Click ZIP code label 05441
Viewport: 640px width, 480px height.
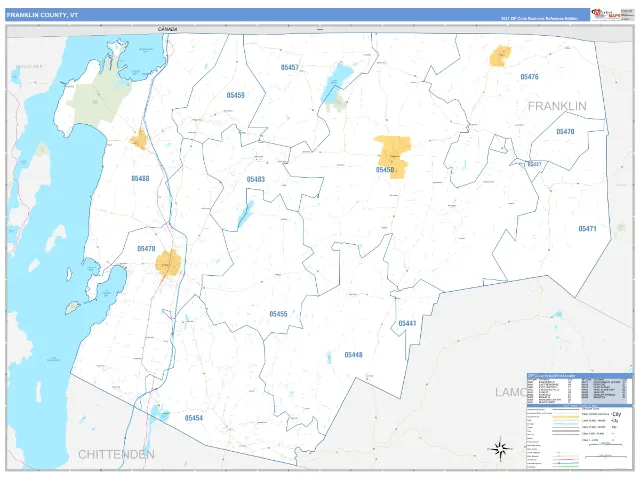[407, 323]
